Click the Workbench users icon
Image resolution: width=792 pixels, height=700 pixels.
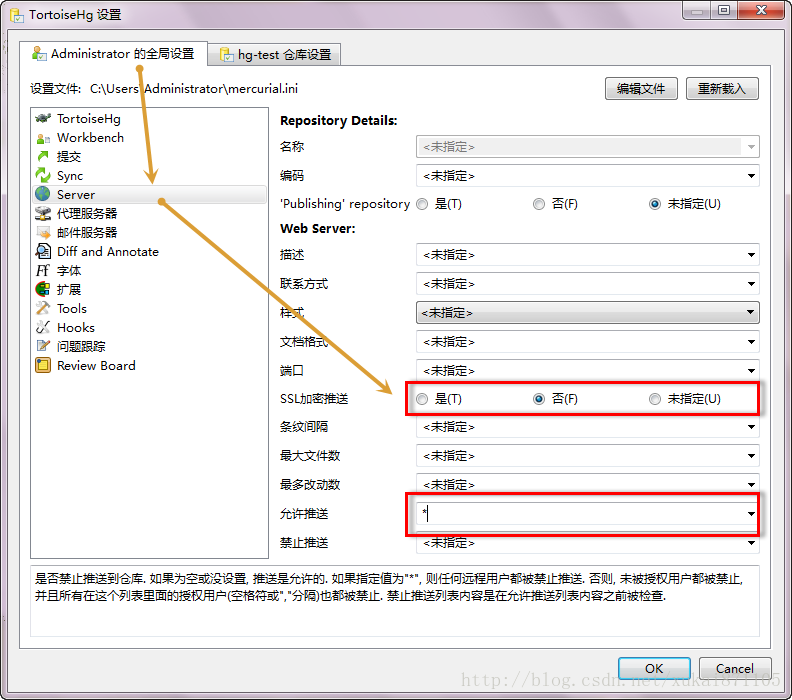pos(43,138)
